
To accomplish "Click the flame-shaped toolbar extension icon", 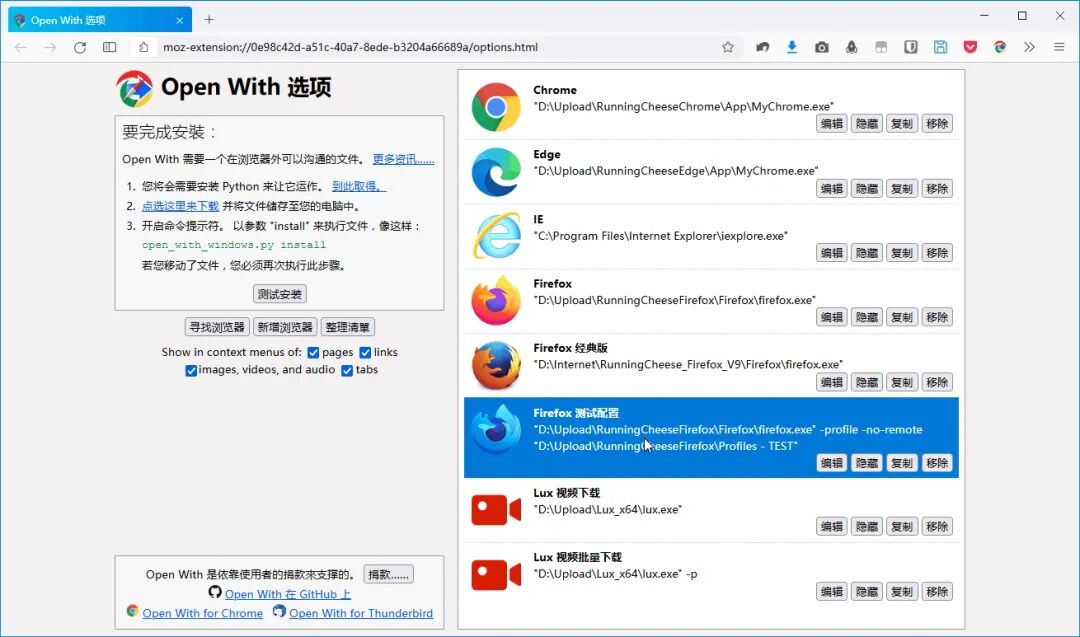I will [x=851, y=48].
